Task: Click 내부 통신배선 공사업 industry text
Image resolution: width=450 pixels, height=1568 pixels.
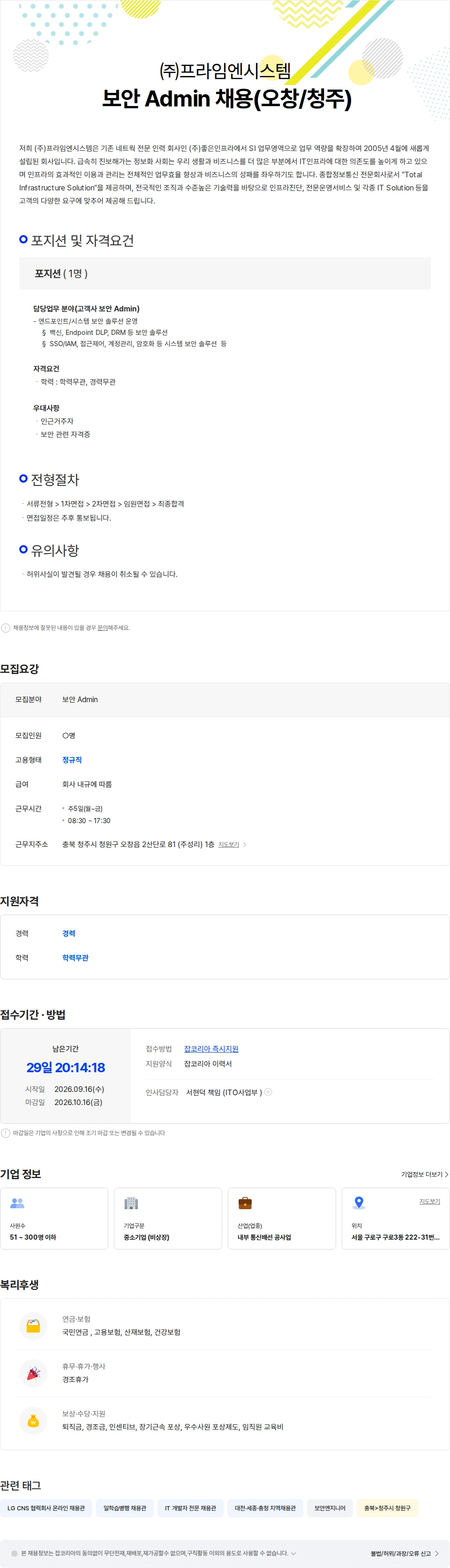Action: (264, 1237)
